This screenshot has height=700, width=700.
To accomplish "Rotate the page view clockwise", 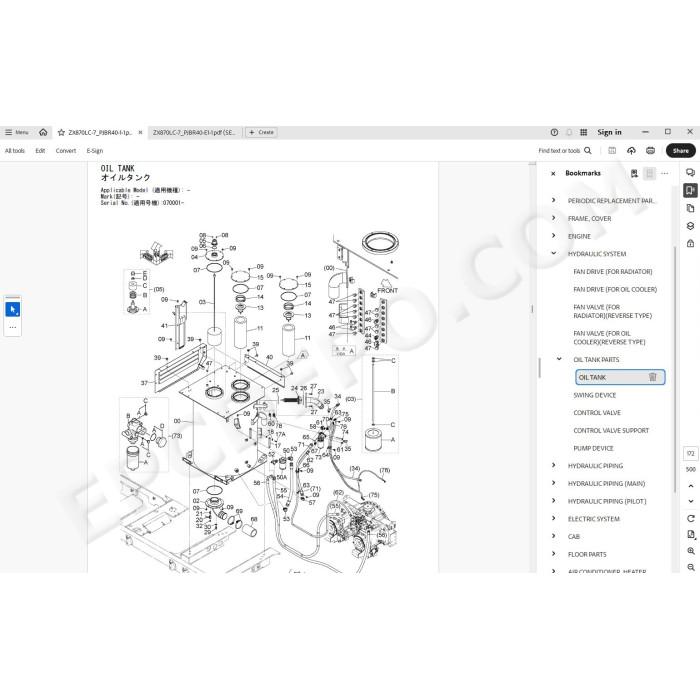I will [691, 518].
